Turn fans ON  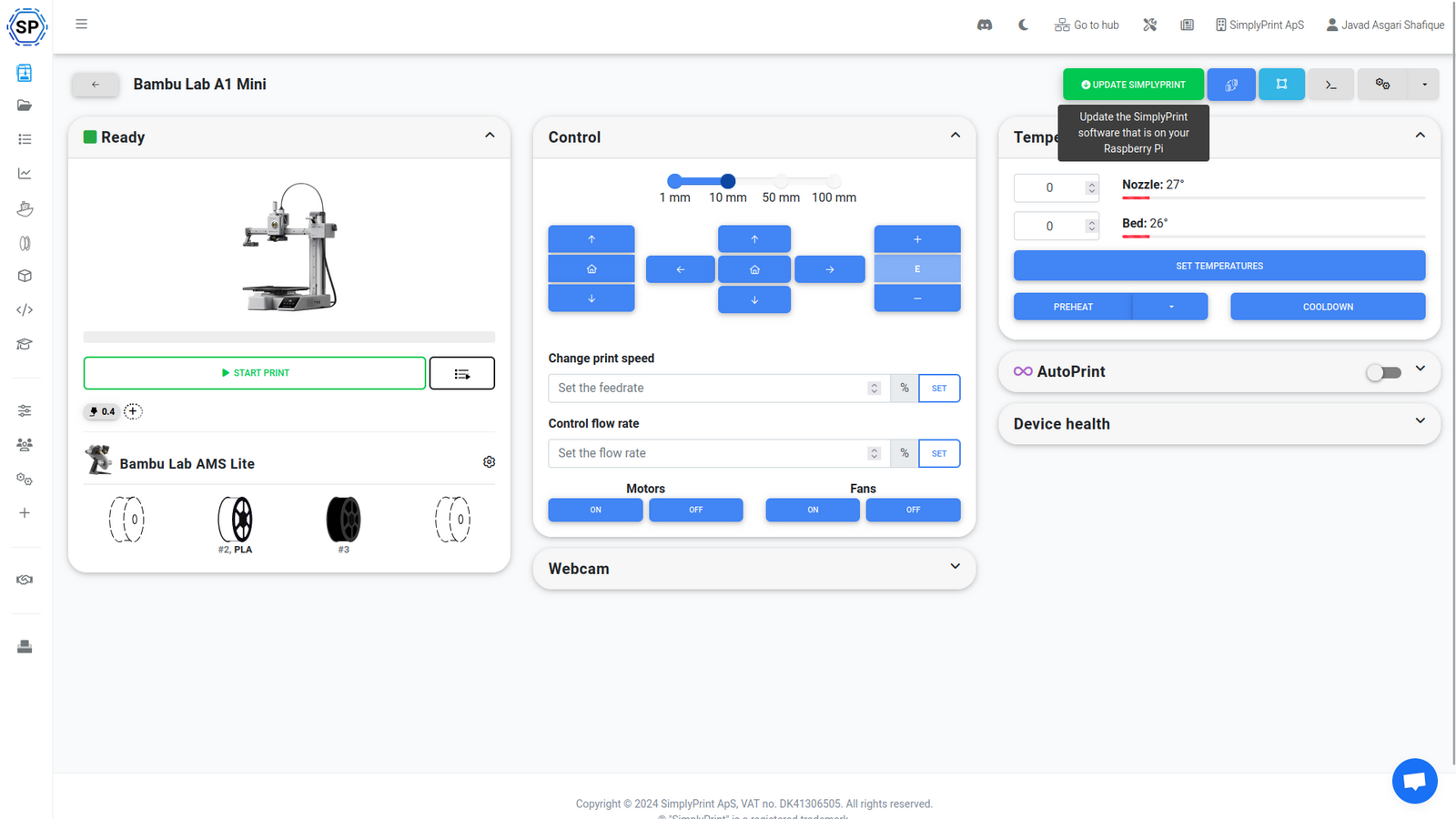[813, 511]
